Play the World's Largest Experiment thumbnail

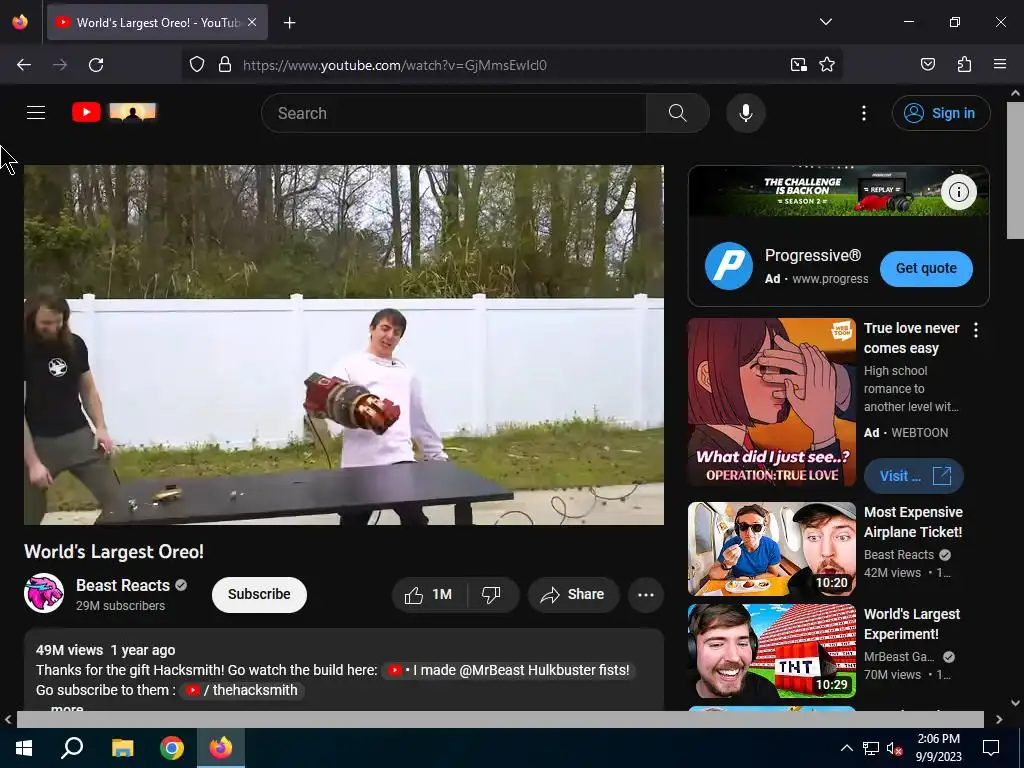pyautogui.click(x=771, y=650)
